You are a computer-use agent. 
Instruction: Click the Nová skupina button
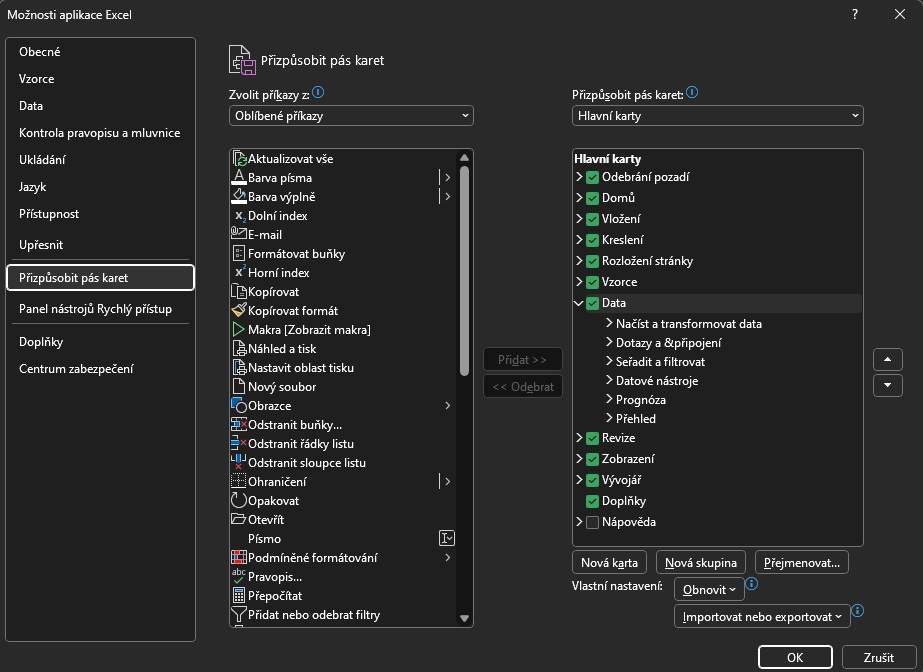[700, 563]
